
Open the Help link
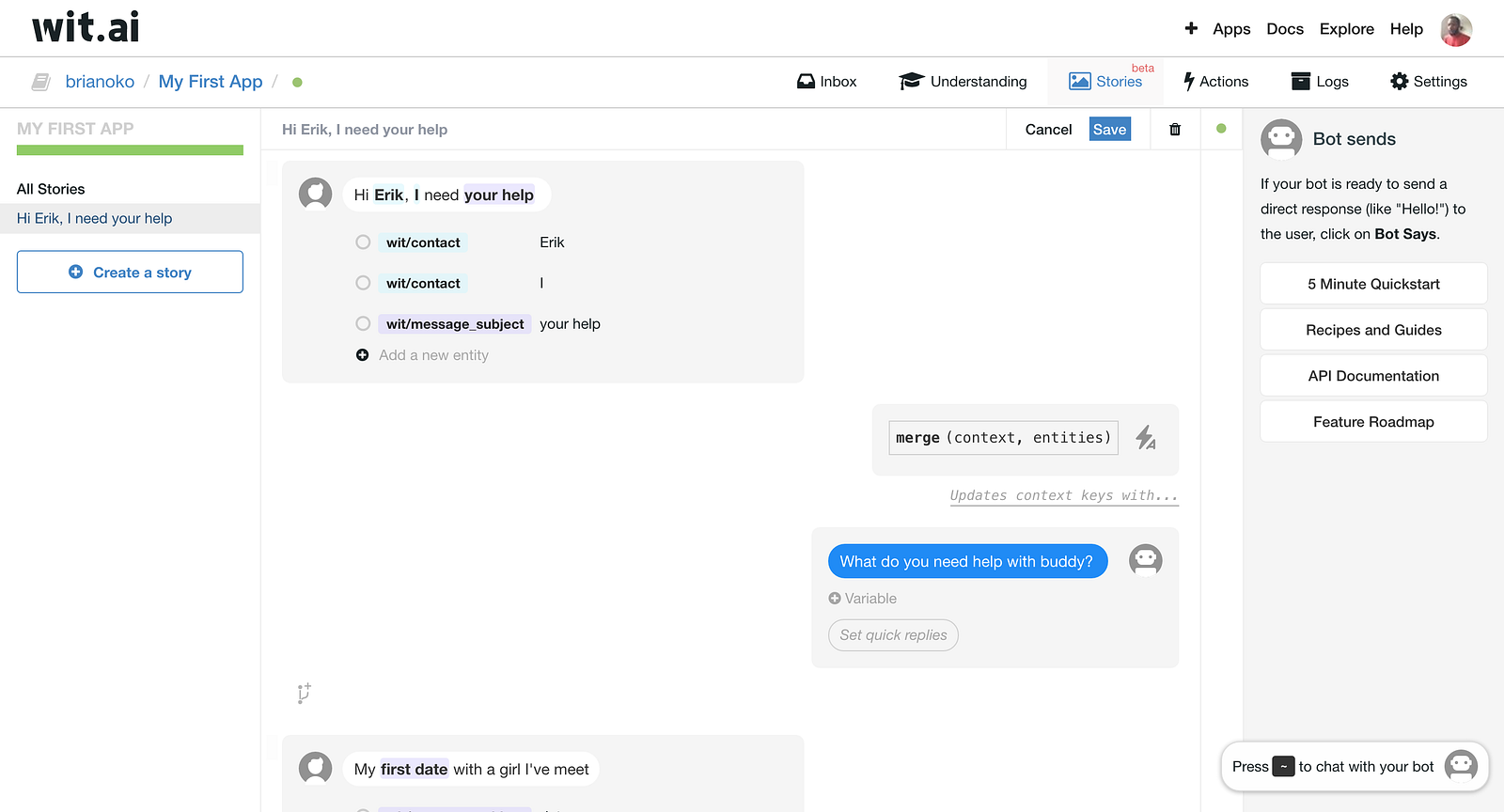1406,29
